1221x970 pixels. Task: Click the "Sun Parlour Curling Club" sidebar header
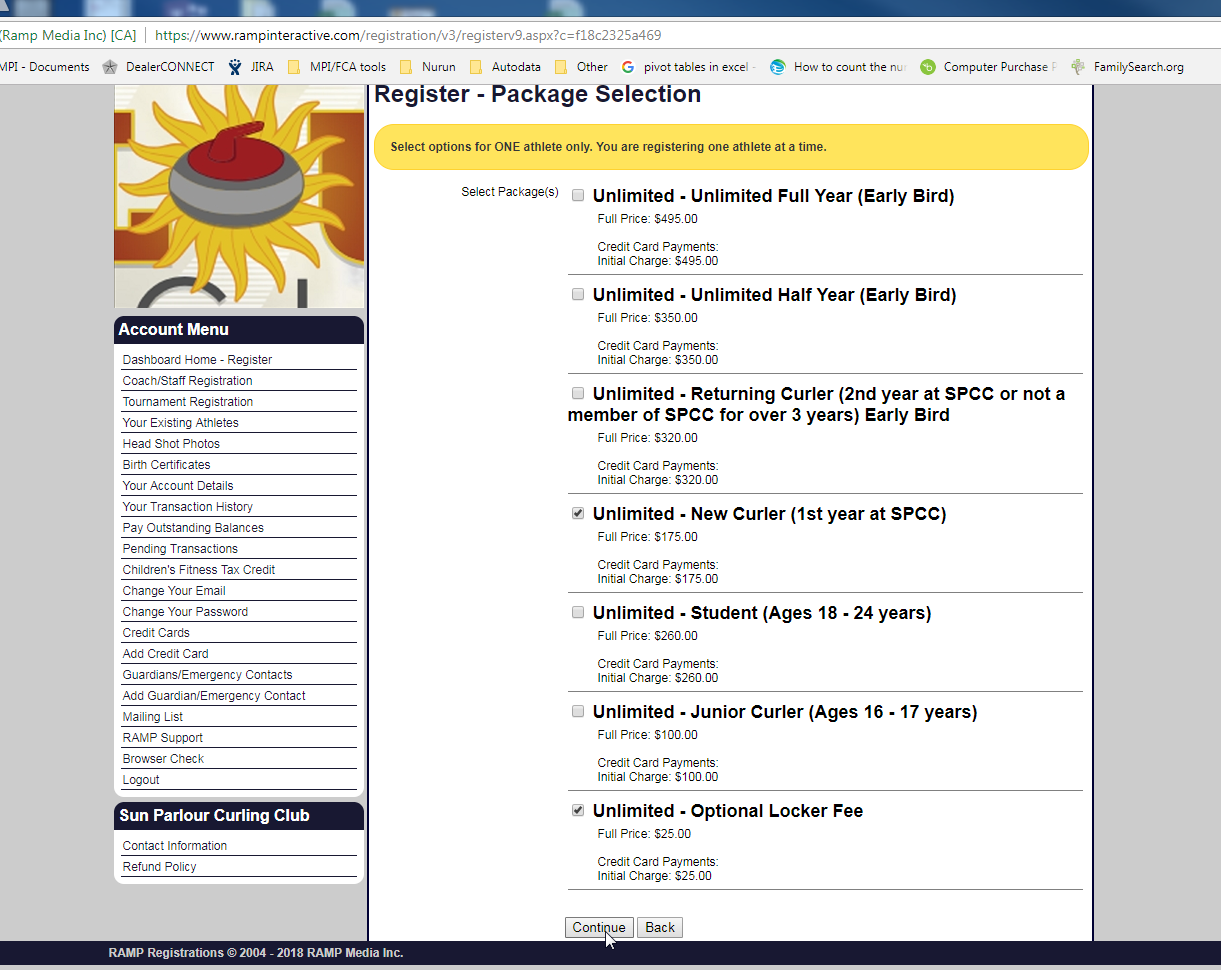pos(239,816)
